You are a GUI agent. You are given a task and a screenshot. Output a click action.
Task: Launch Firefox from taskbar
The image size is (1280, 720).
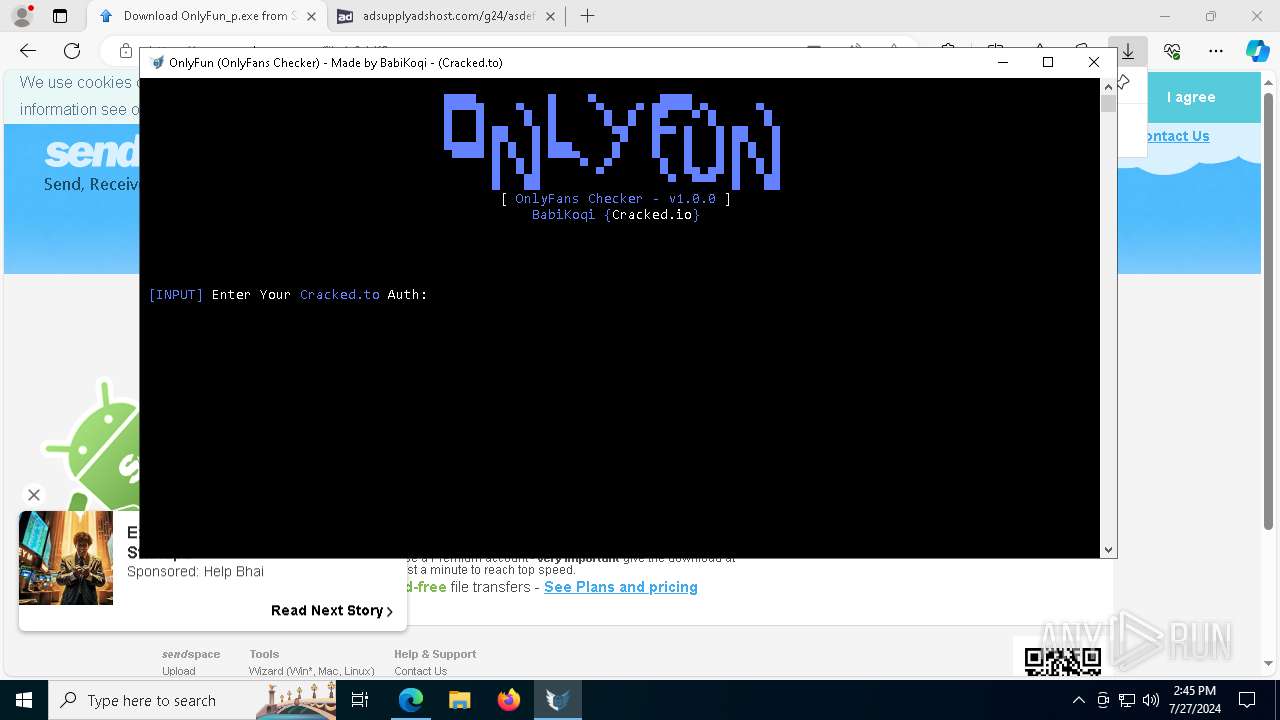pyautogui.click(x=508, y=700)
